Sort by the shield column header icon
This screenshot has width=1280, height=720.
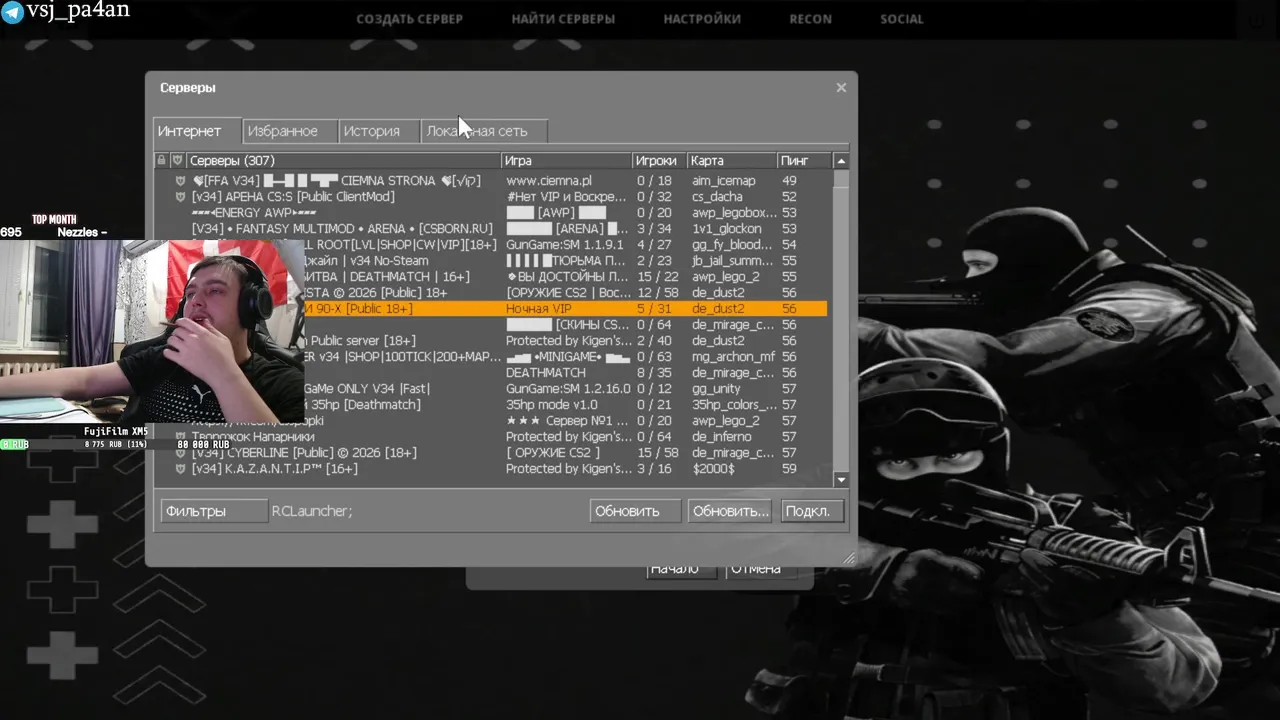177,160
